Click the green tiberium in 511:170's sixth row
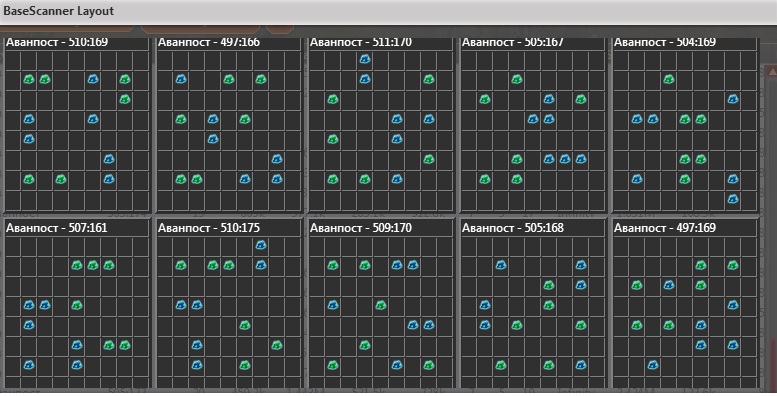This screenshot has width=777, height=396. pyautogui.click(x=429, y=159)
